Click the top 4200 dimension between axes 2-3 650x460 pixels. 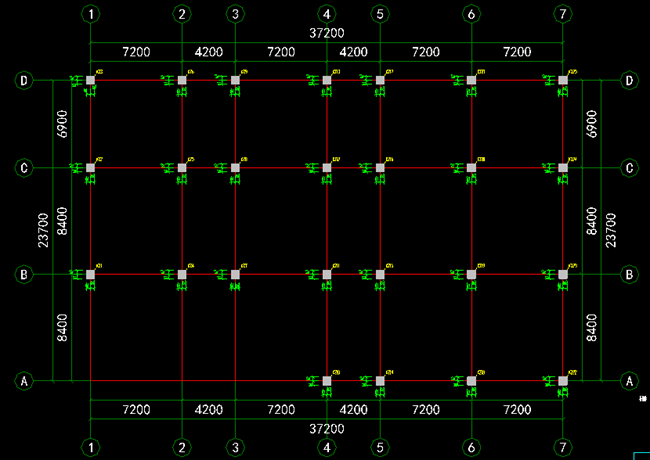(x=208, y=51)
